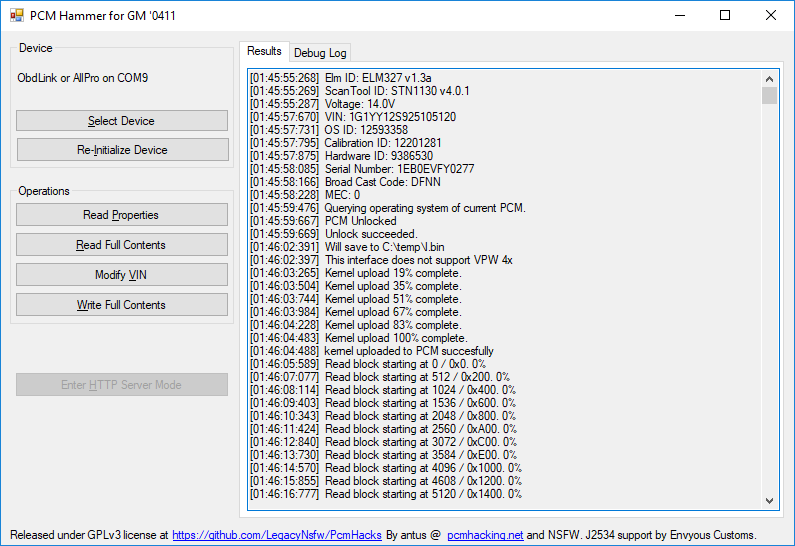The image size is (795, 546).
Task: Close the PCM Hammer window
Action: tap(771, 16)
